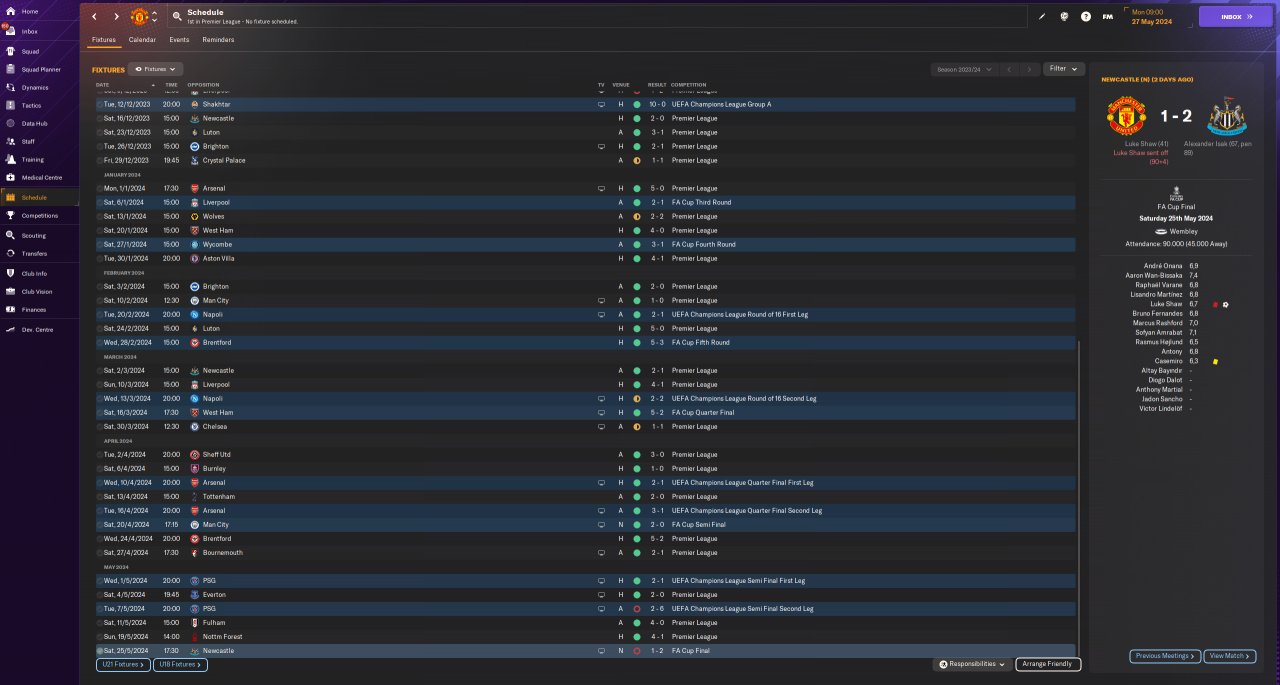The width and height of the screenshot is (1280, 685).
Task: Sort by the Date column header
Action: [102, 85]
